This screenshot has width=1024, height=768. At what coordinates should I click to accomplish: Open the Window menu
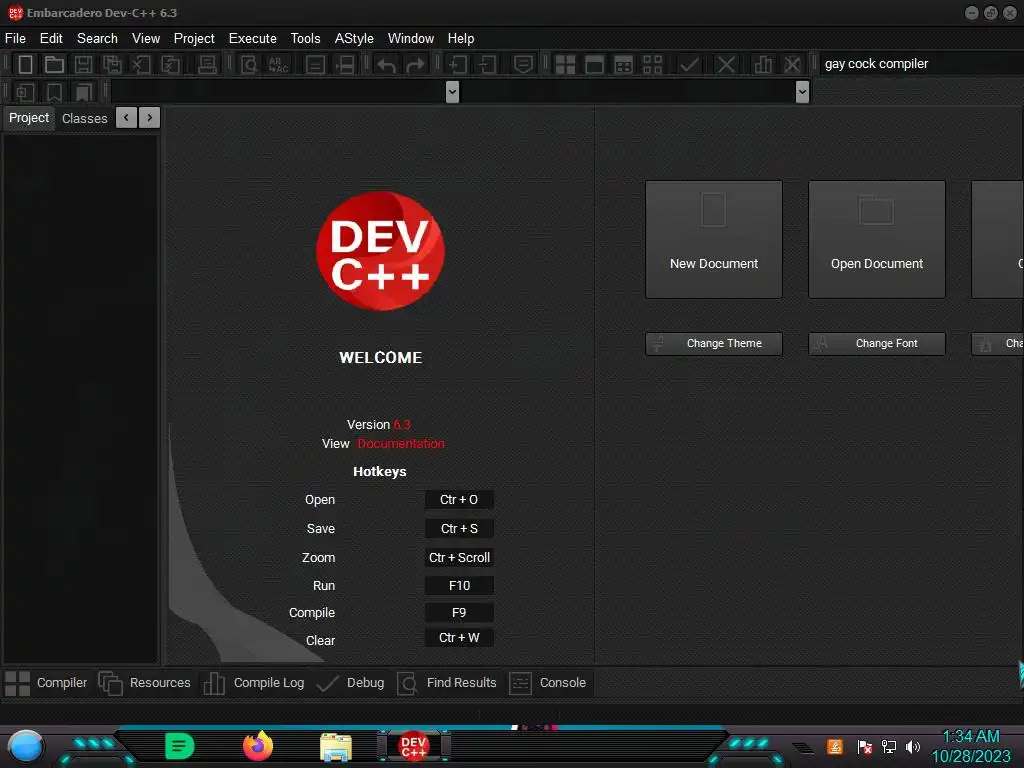click(x=411, y=39)
